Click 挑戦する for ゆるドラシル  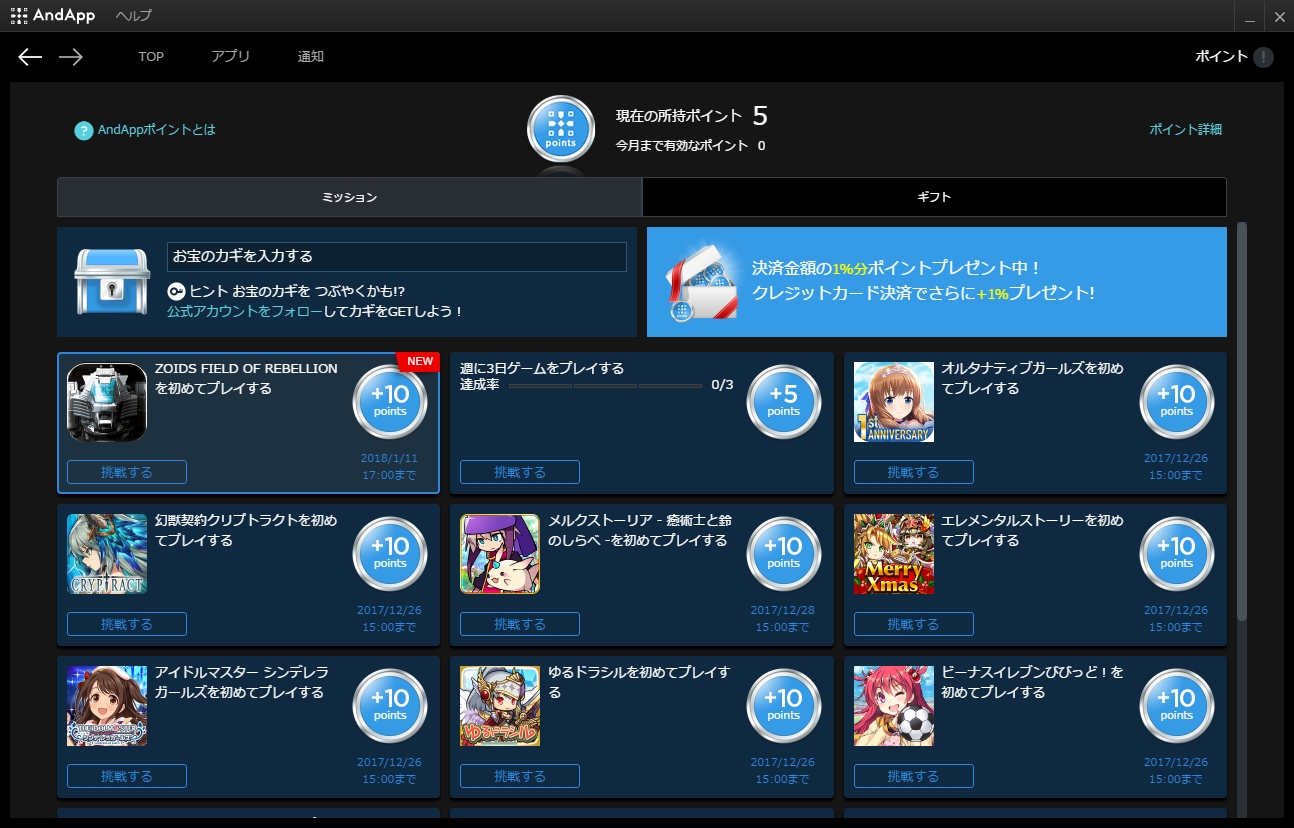pos(520,776)
